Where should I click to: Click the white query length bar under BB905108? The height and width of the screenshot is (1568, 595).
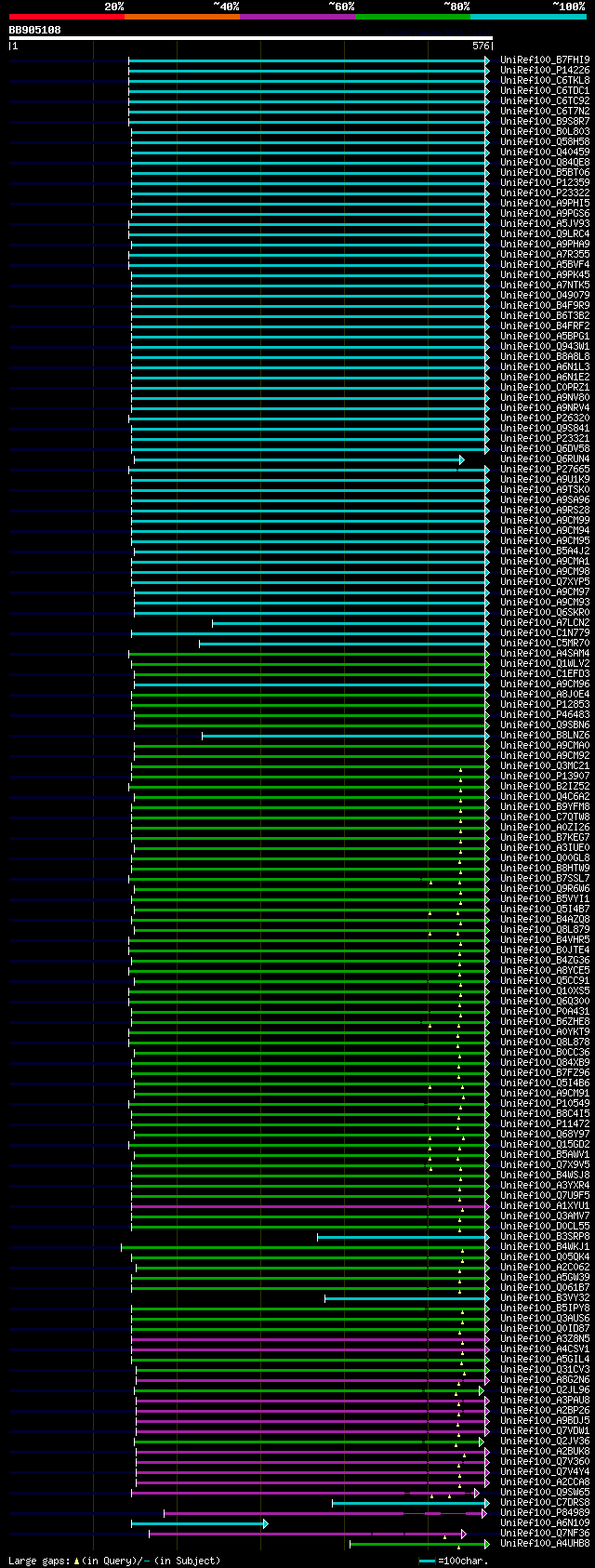pos(251,38)
